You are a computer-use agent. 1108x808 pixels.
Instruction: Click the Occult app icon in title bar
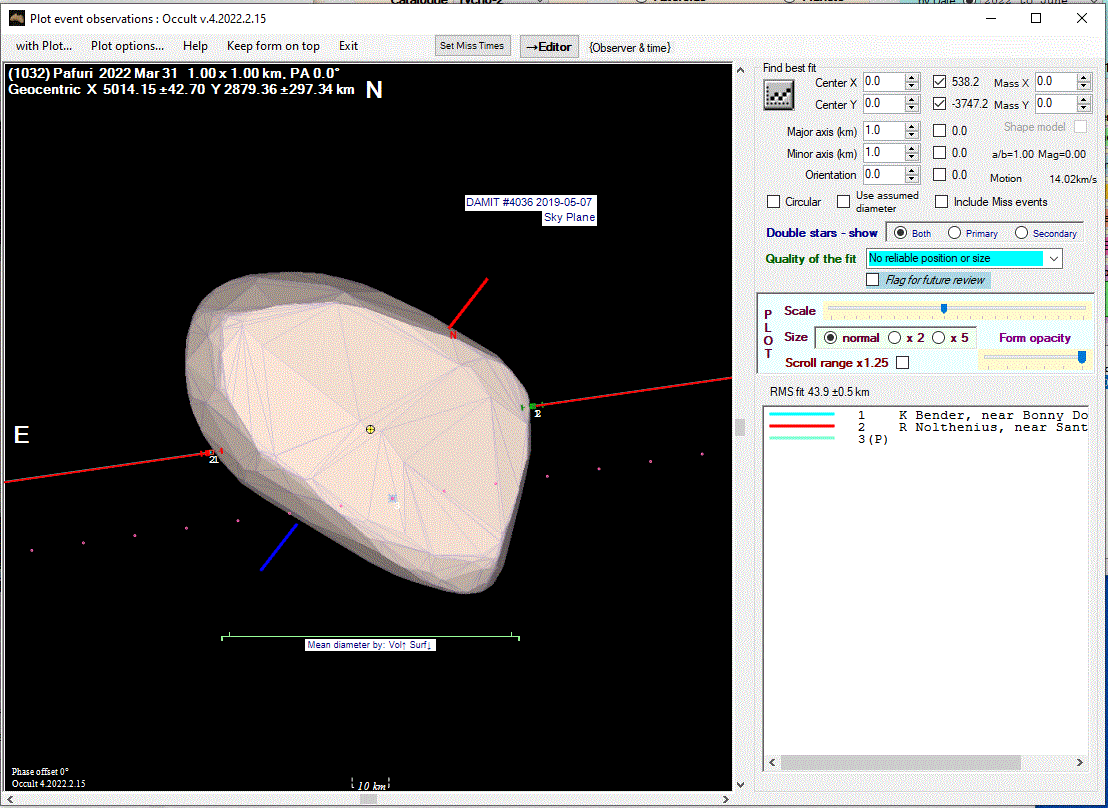coord(15,18)
